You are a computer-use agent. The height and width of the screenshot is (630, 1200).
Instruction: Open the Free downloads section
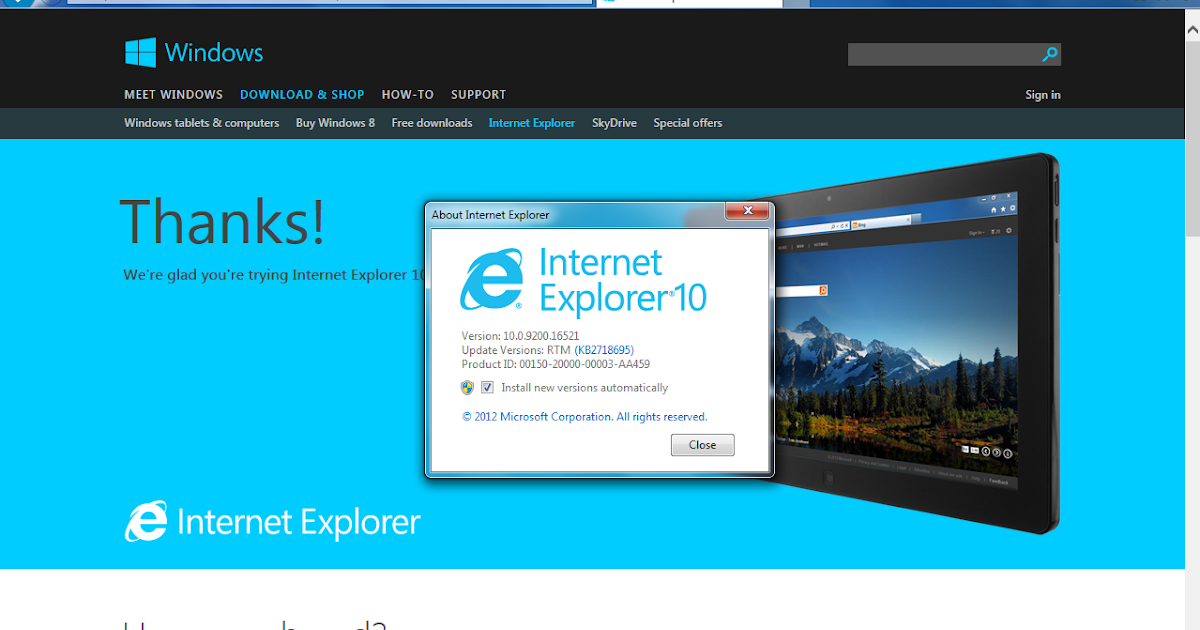(432, 123)
